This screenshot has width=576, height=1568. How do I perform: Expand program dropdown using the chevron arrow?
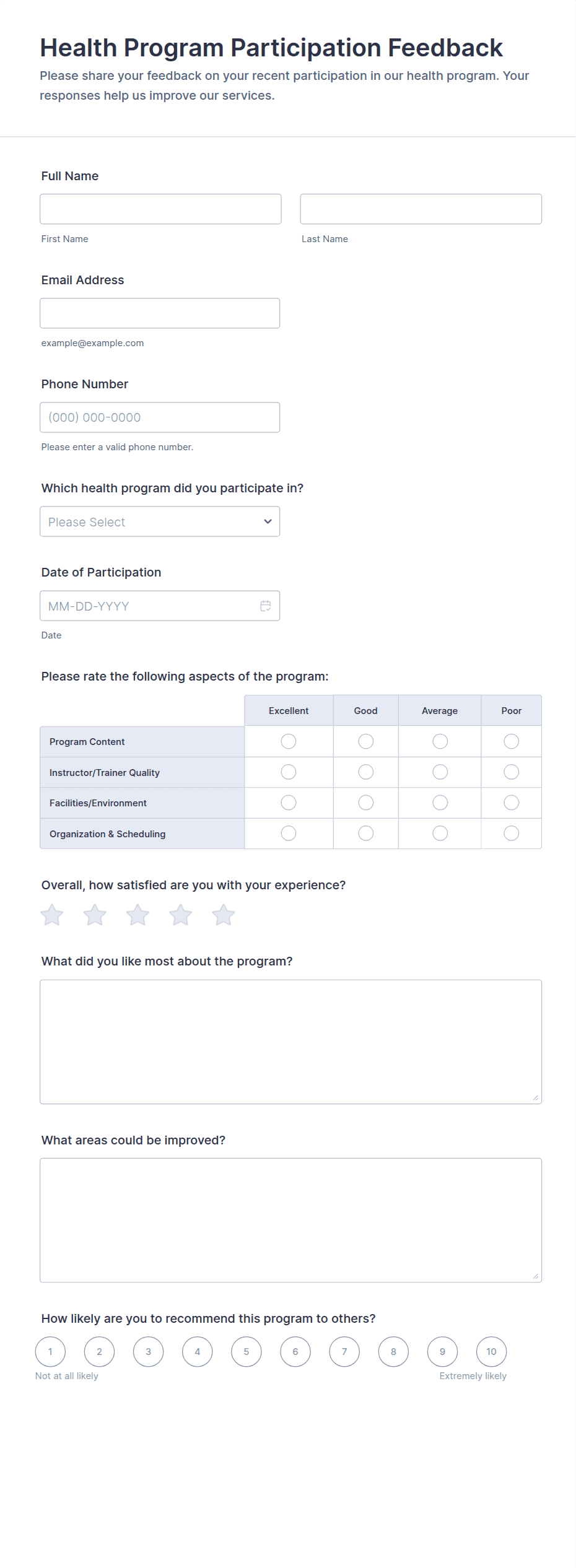pyautogui.click(x=268, y=521)
